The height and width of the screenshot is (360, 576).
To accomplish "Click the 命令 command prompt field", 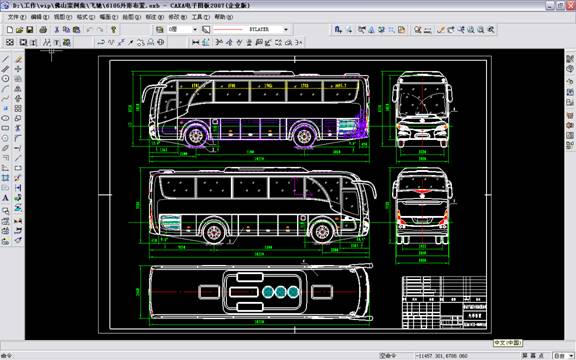I will click(7, 356).
